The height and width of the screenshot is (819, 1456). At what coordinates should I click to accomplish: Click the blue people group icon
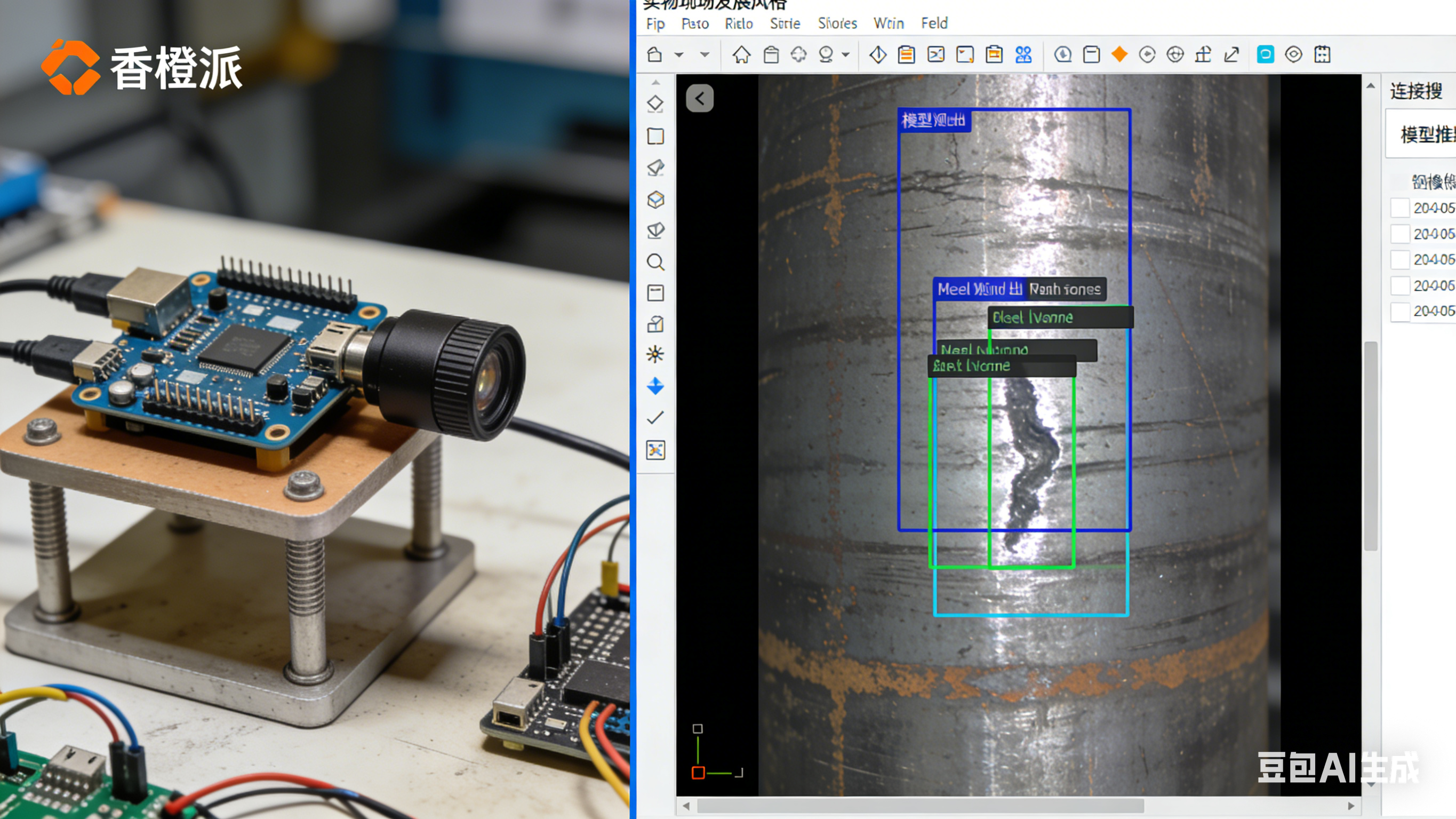[x=1023, y=55]
